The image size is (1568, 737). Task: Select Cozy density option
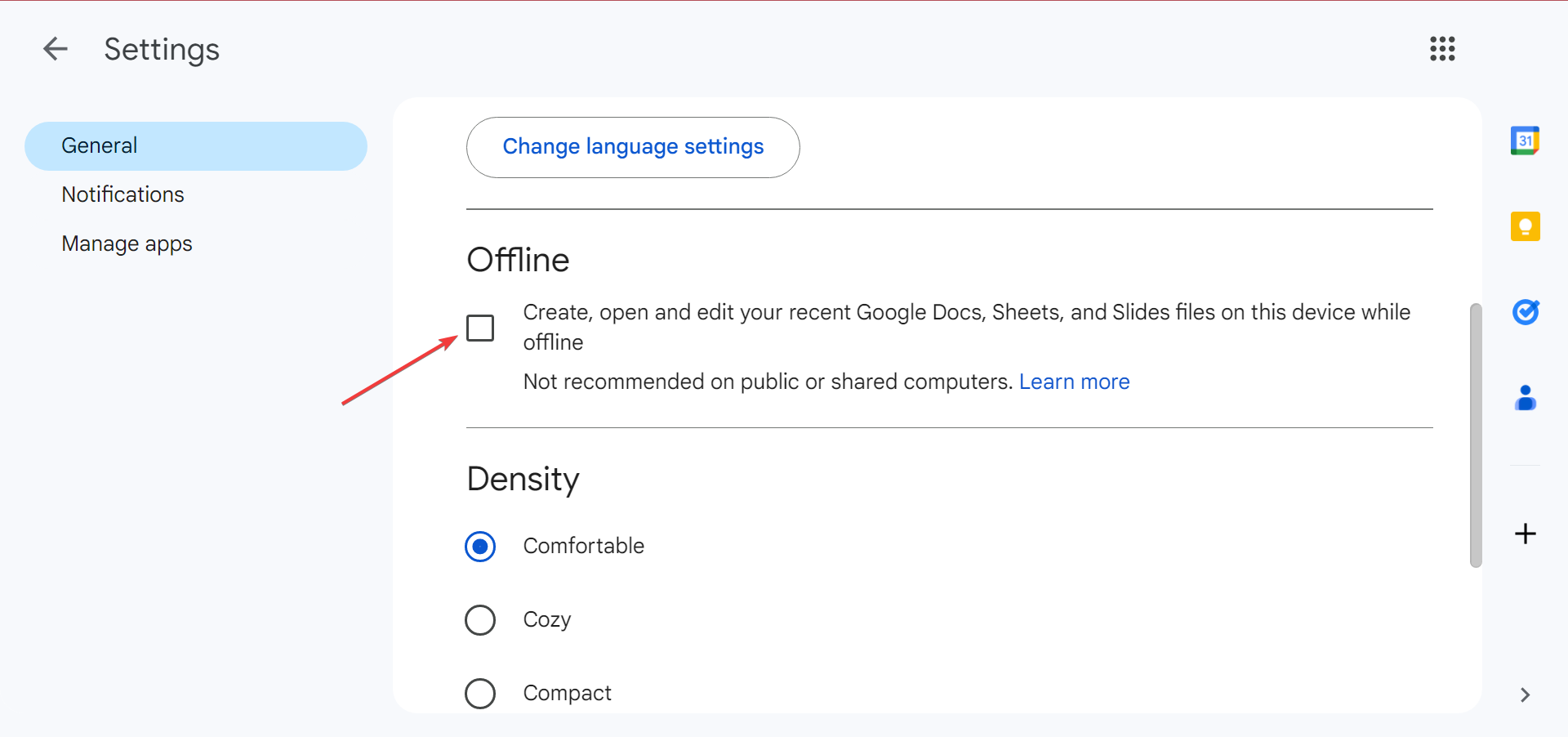tap(480, 620)
